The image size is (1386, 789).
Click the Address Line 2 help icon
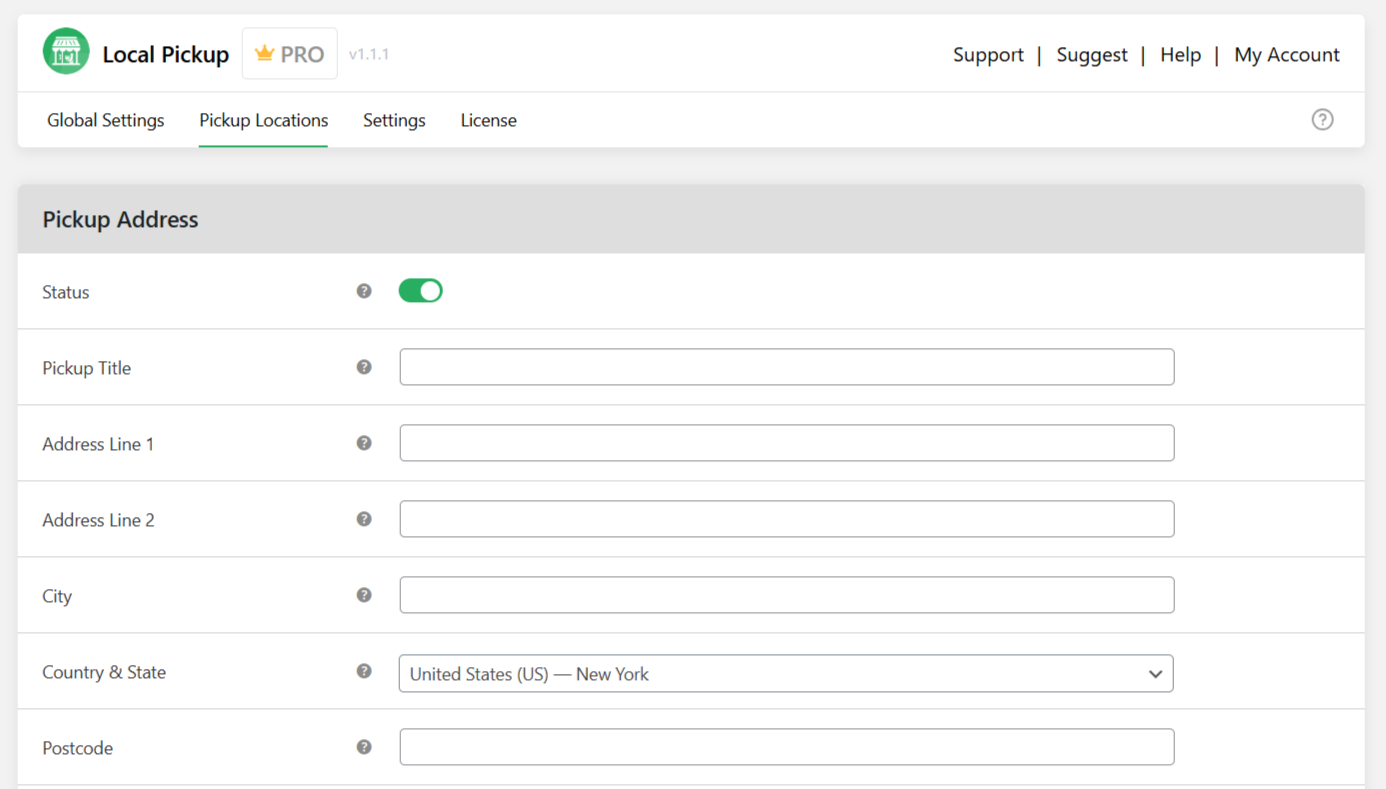point(364,519)
